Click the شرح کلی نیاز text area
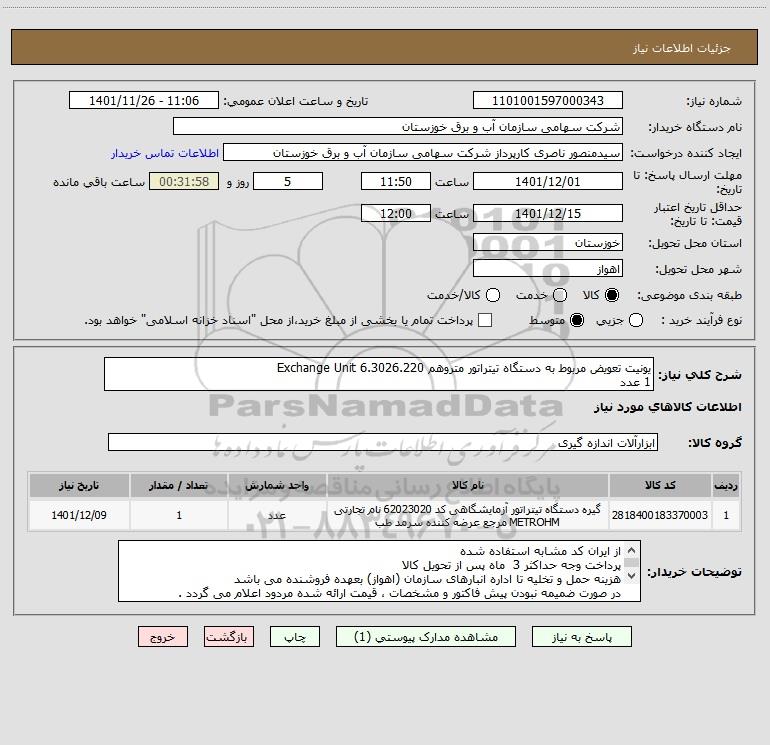The image size is (770, 745). pyautogui.click(x=379, y=374)
